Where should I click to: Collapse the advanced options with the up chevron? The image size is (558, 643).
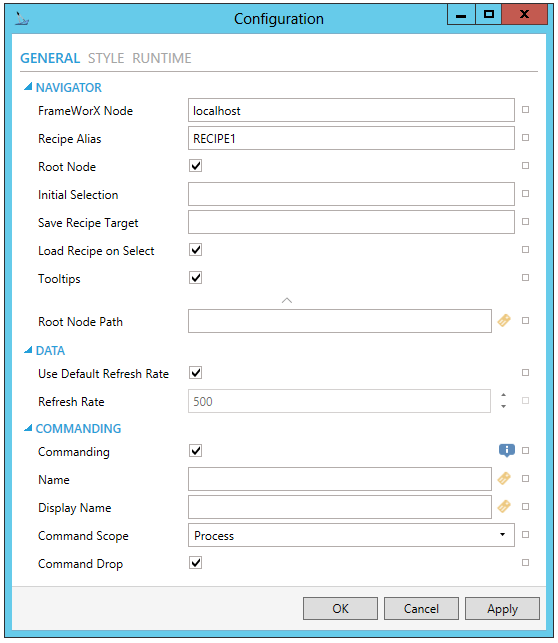coord(287,301)
